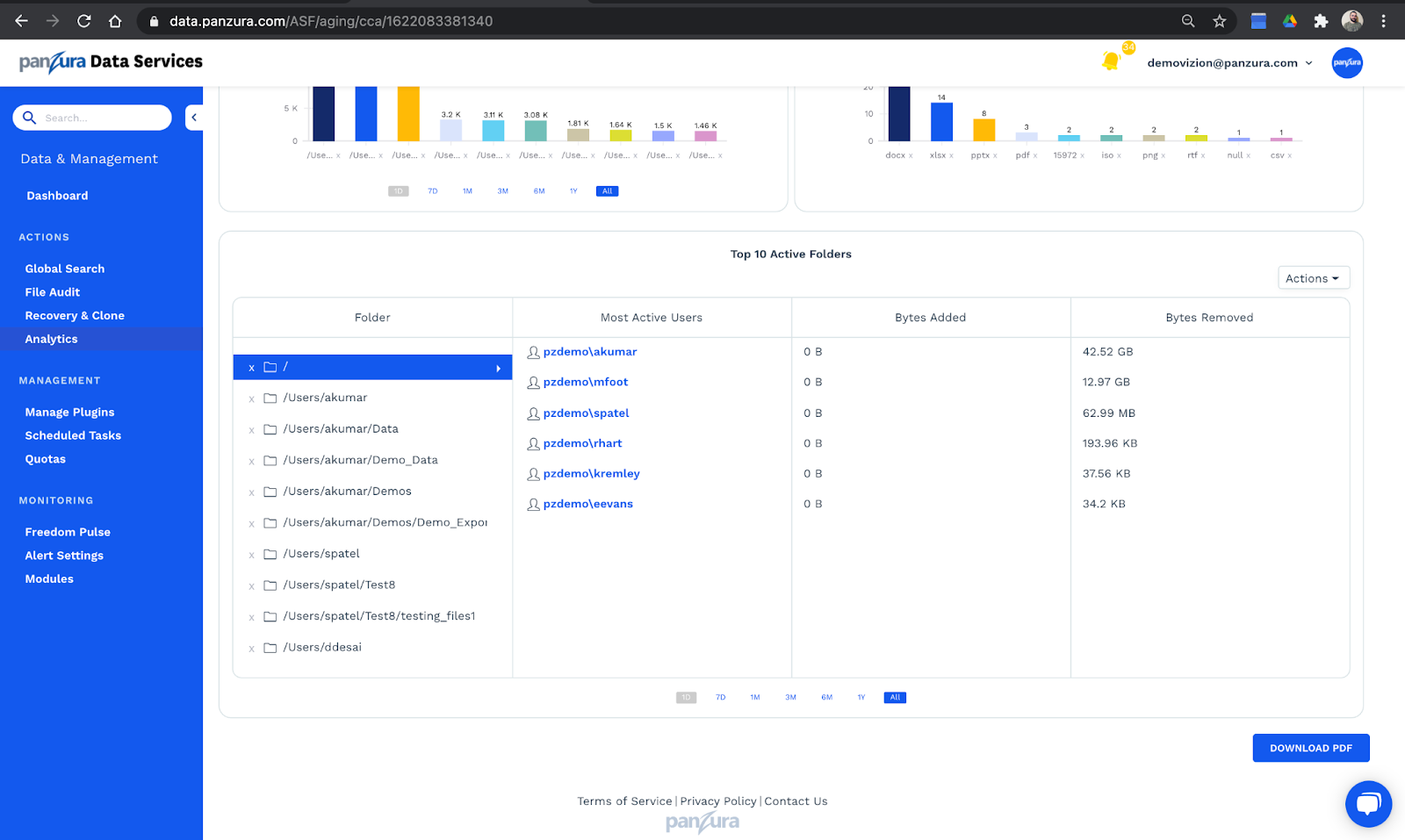Click the browser zoom magnifier icon
This screenshot has height=840, width=1405.
[1188, 21]
